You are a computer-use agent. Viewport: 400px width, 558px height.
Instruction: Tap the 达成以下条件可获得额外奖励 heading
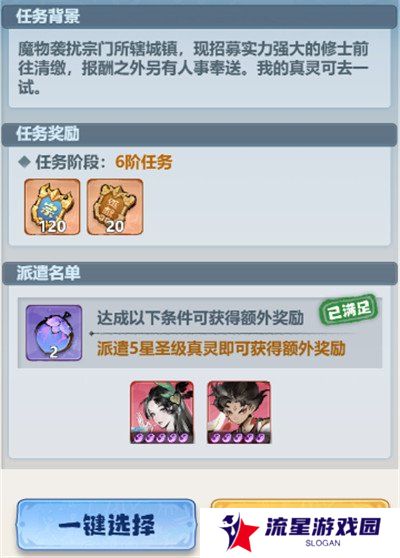(x=200, y=317)
